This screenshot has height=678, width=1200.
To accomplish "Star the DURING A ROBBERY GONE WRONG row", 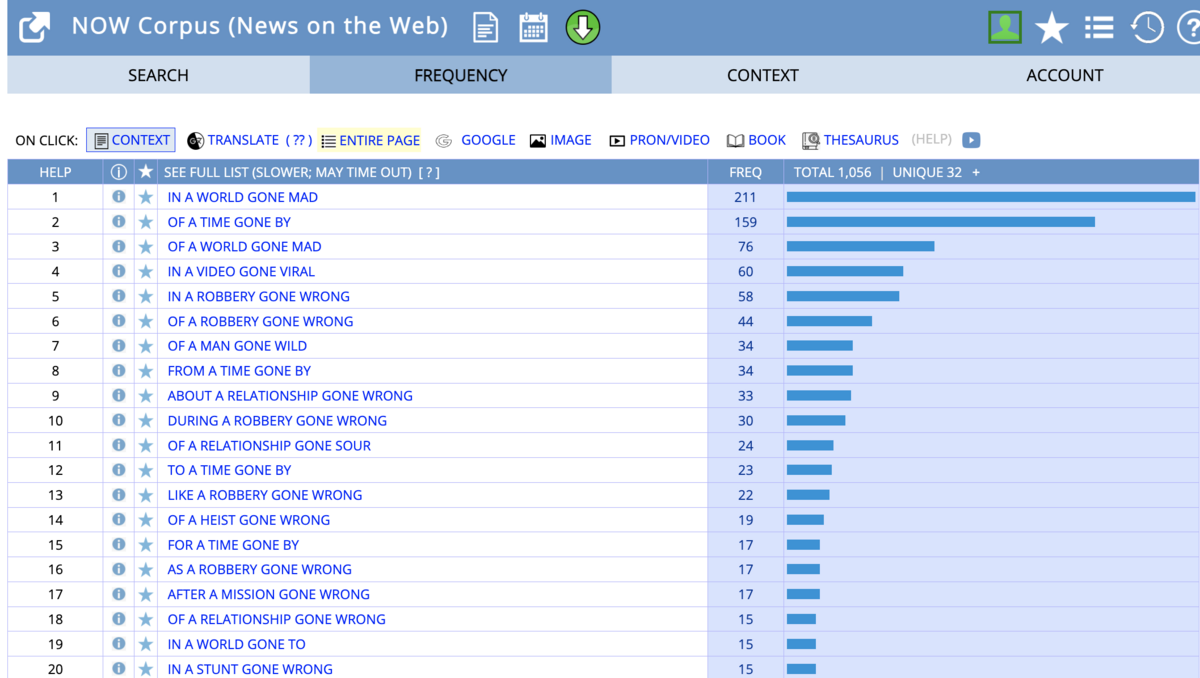I will point(146,420).
